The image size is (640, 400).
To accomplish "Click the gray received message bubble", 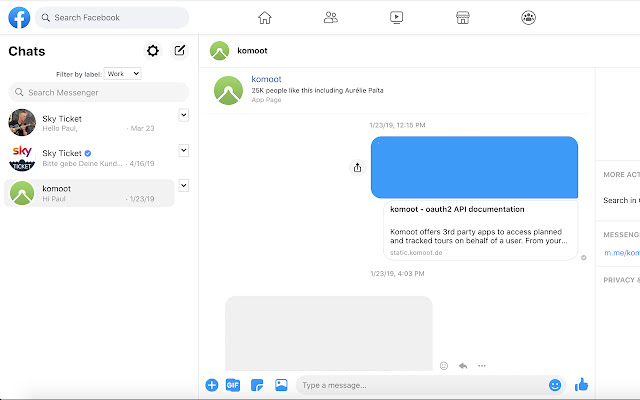I will [x=329, y=333].
